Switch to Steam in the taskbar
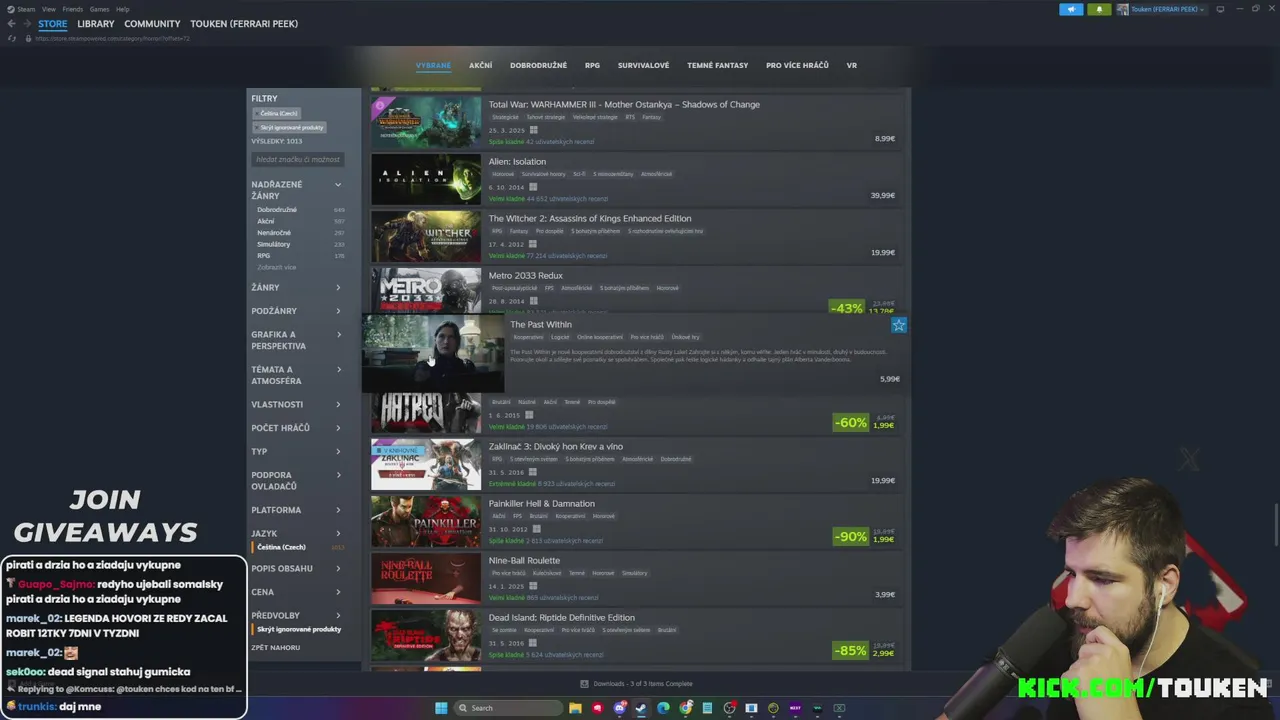Screen dimensions: 1280x720 click(x=641, y=708)
